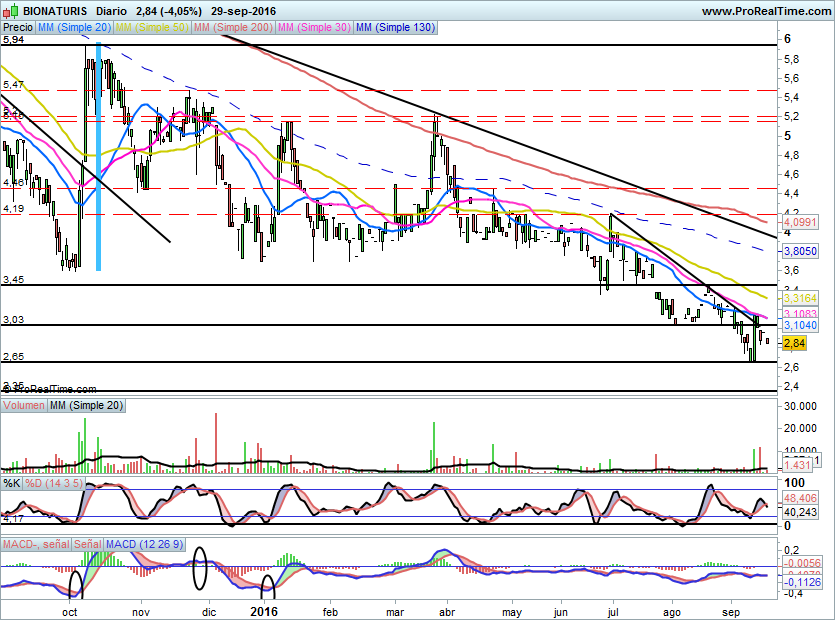
Task: Choose the MM (Simple 130) dark blue label
Action: tap(395, 28)
